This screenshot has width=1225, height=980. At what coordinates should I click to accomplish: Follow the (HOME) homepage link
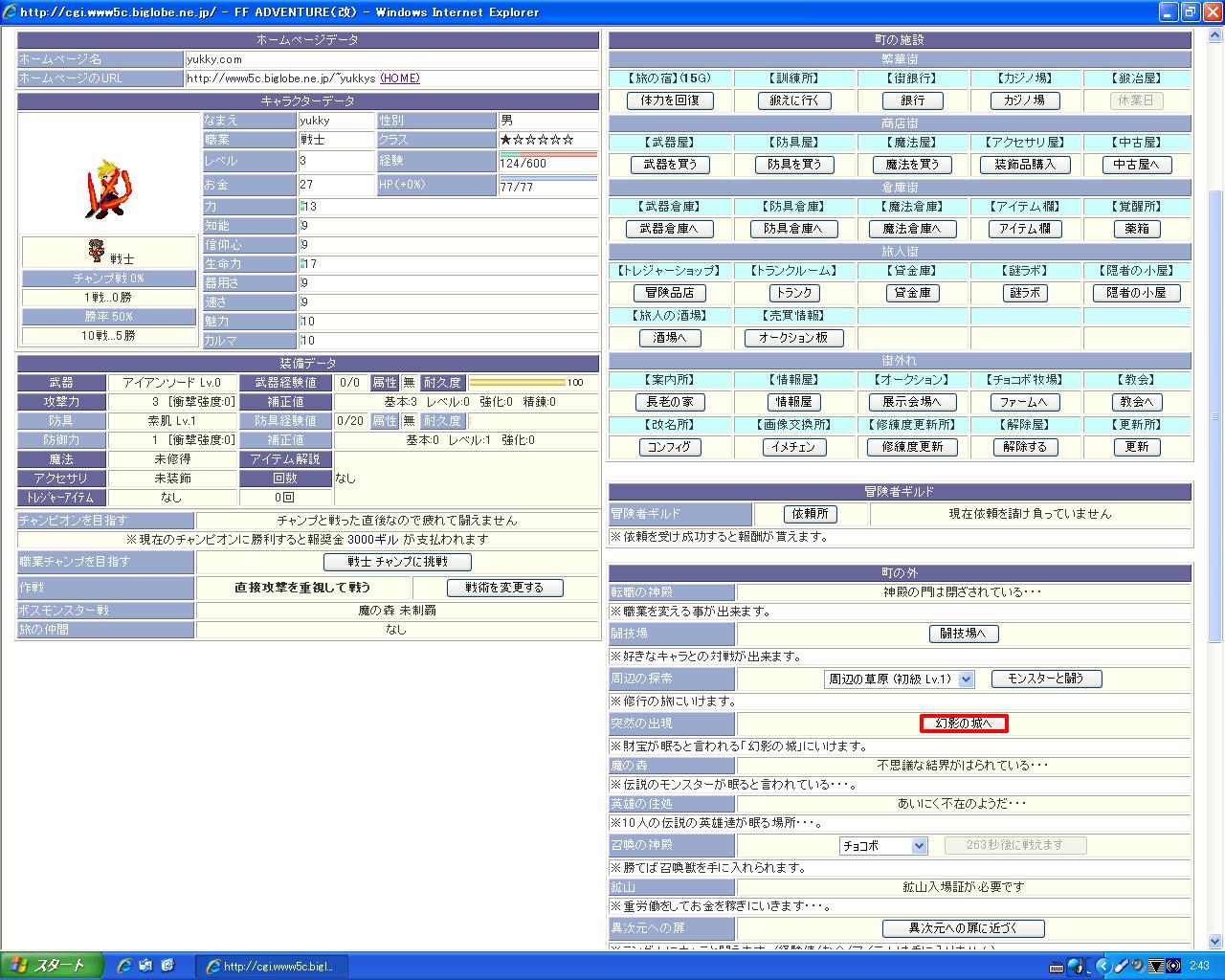tap(400, 78)
